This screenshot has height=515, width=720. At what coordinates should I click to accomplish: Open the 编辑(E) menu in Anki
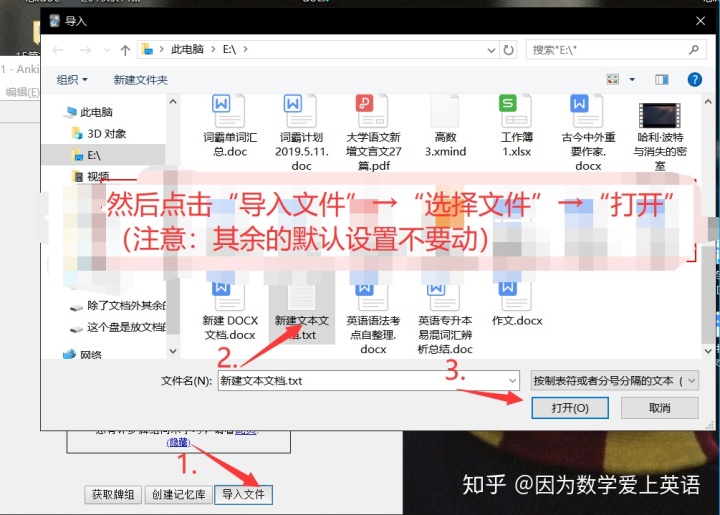[22, 92]
